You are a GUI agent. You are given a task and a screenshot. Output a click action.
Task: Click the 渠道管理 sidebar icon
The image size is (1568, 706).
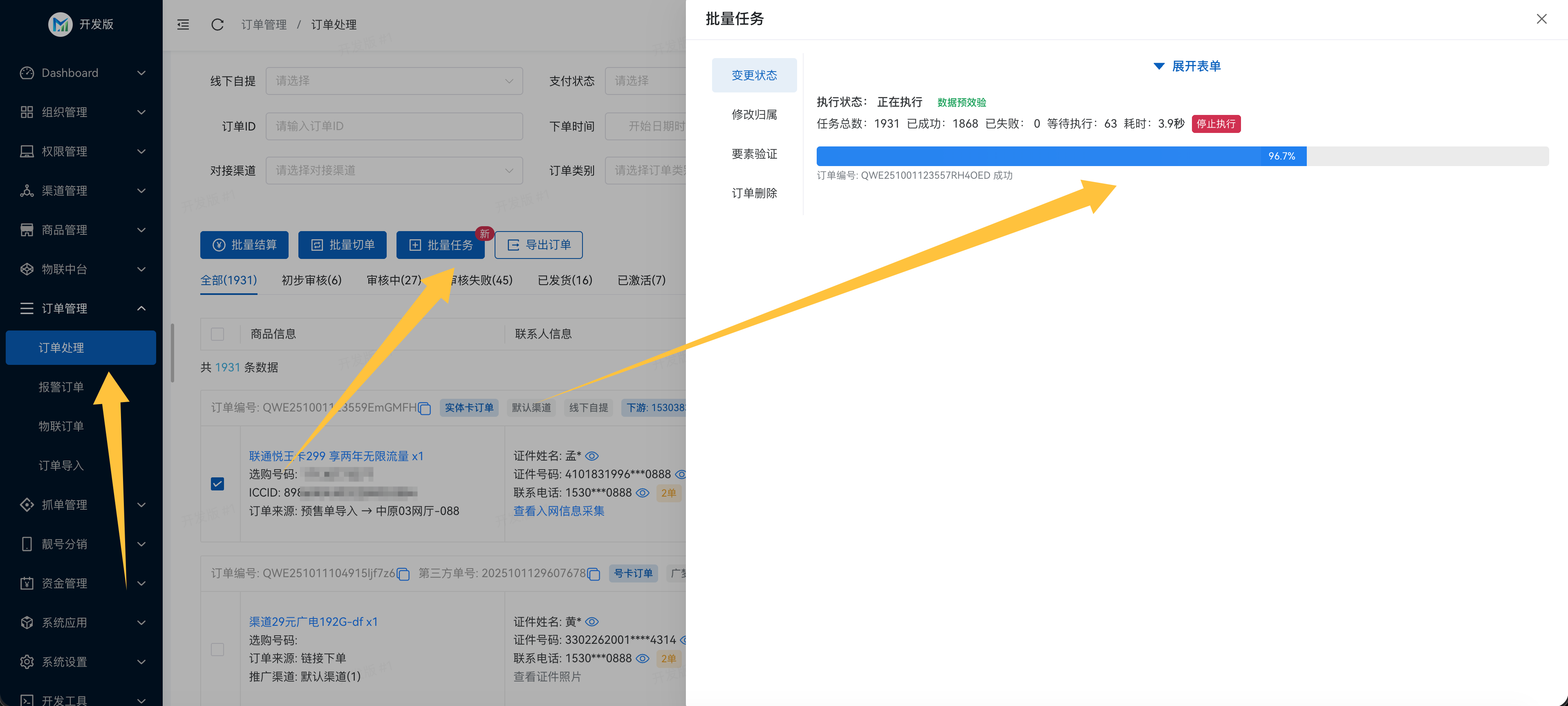[26, 191]
